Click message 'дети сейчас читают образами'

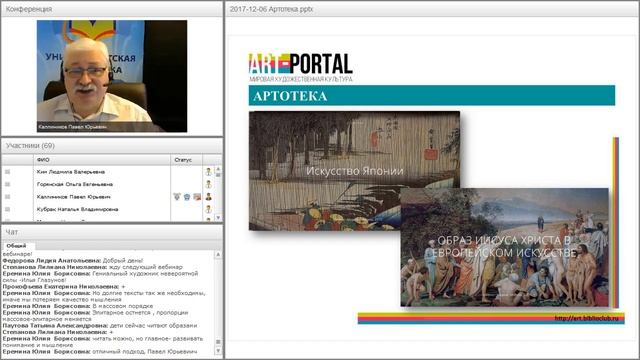[153, 325]
